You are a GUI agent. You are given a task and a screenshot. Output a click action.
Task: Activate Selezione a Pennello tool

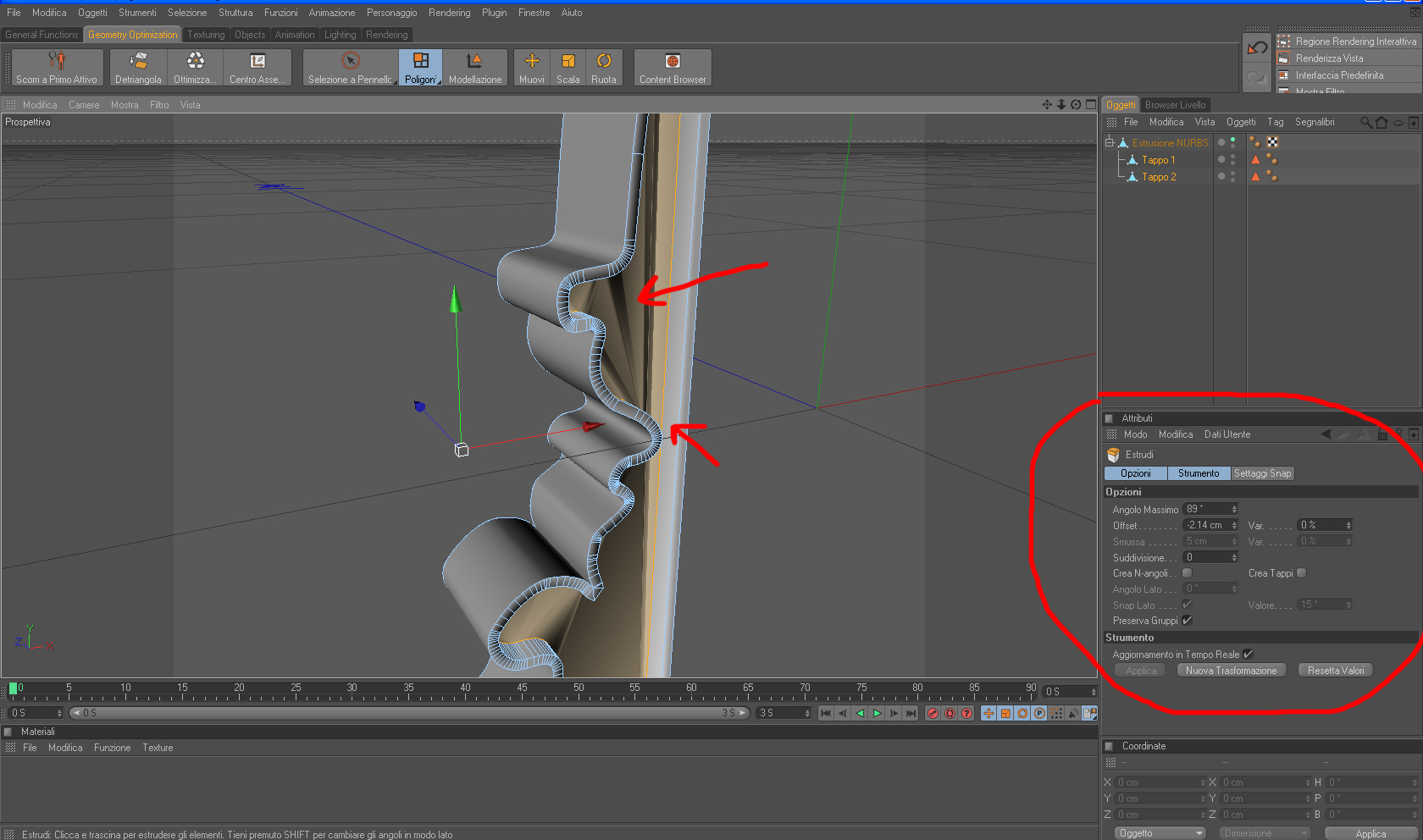point(351,67)
